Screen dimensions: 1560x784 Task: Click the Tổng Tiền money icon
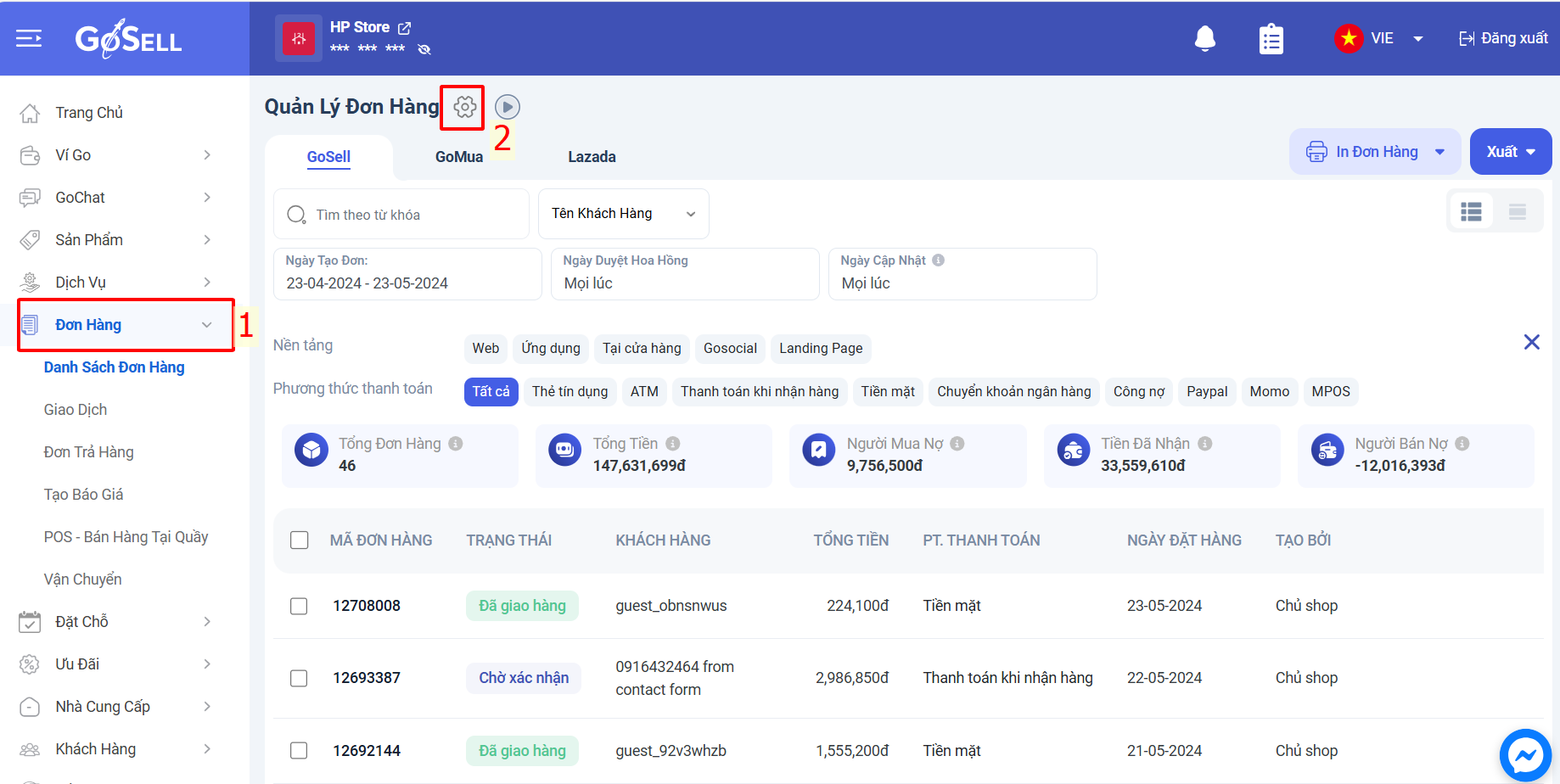pos(565,450)
